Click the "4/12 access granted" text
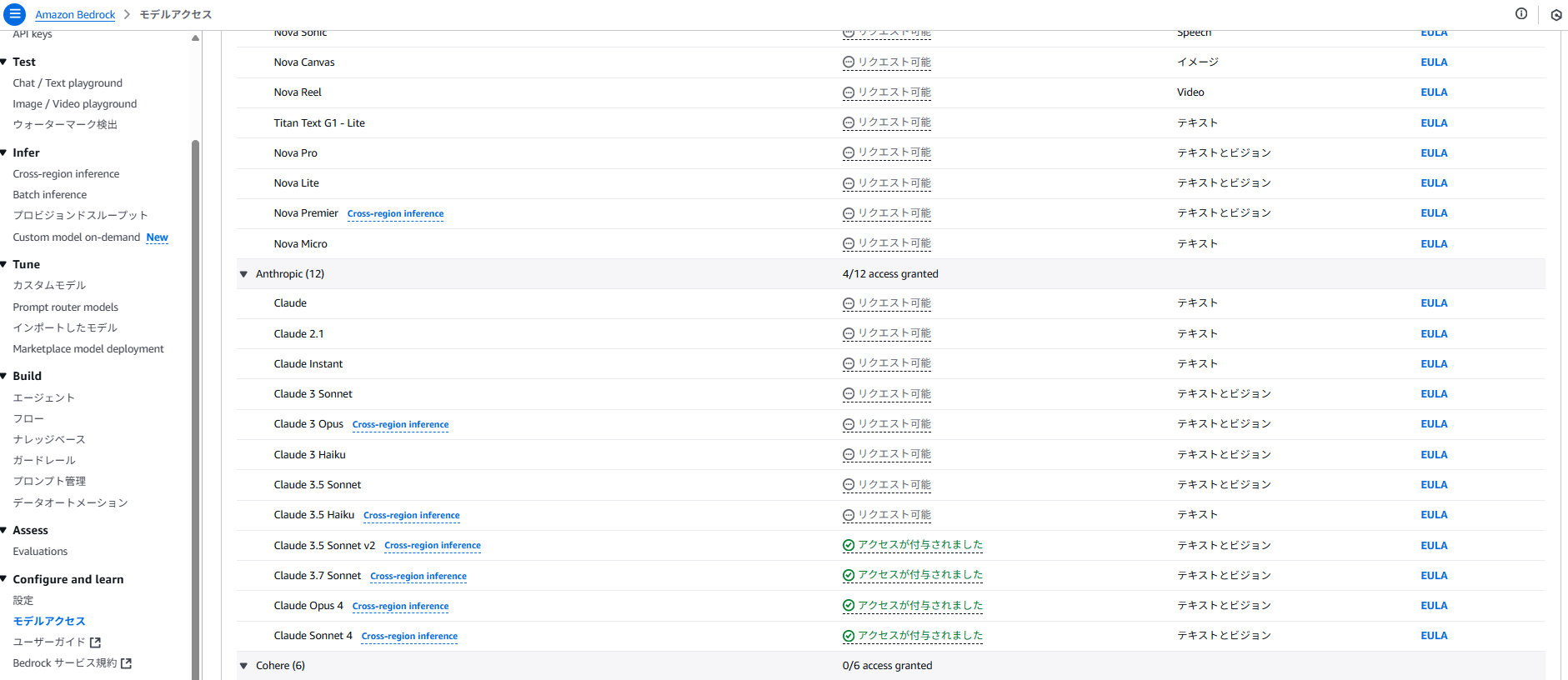 click(x=890, y=274)
